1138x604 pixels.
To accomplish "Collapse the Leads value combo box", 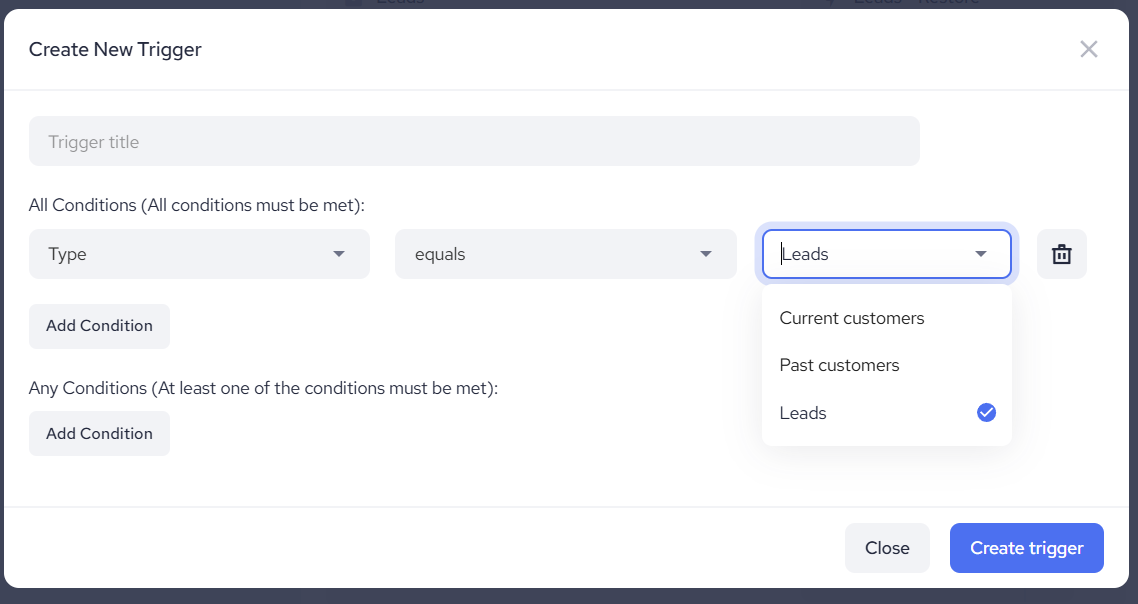I will pos(886,254).
